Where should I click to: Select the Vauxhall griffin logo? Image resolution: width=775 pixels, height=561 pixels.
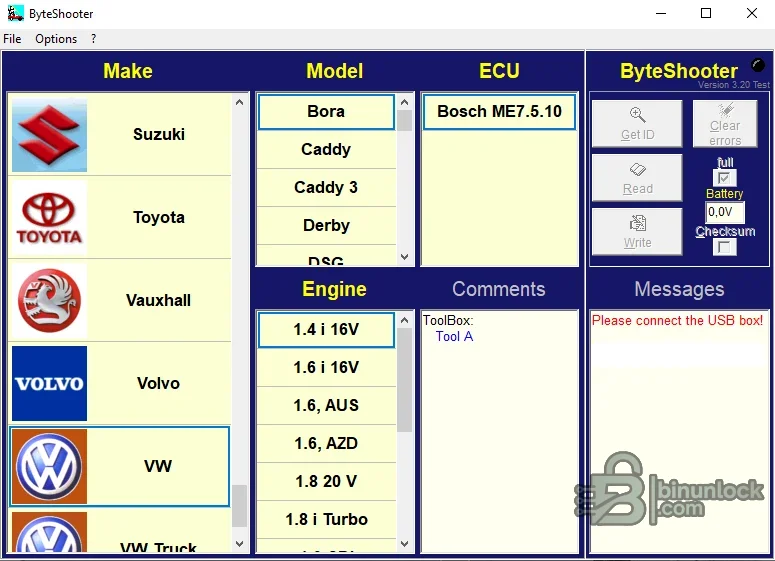click(x=49, y=301)
